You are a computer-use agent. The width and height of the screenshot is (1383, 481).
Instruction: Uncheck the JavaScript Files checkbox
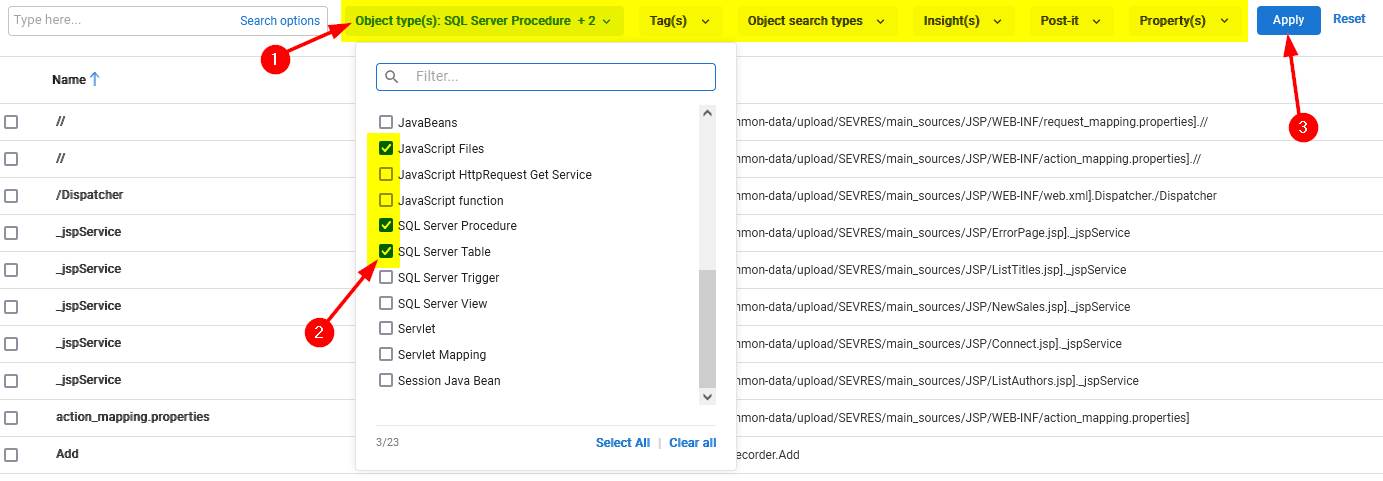(x=386, y=149)
